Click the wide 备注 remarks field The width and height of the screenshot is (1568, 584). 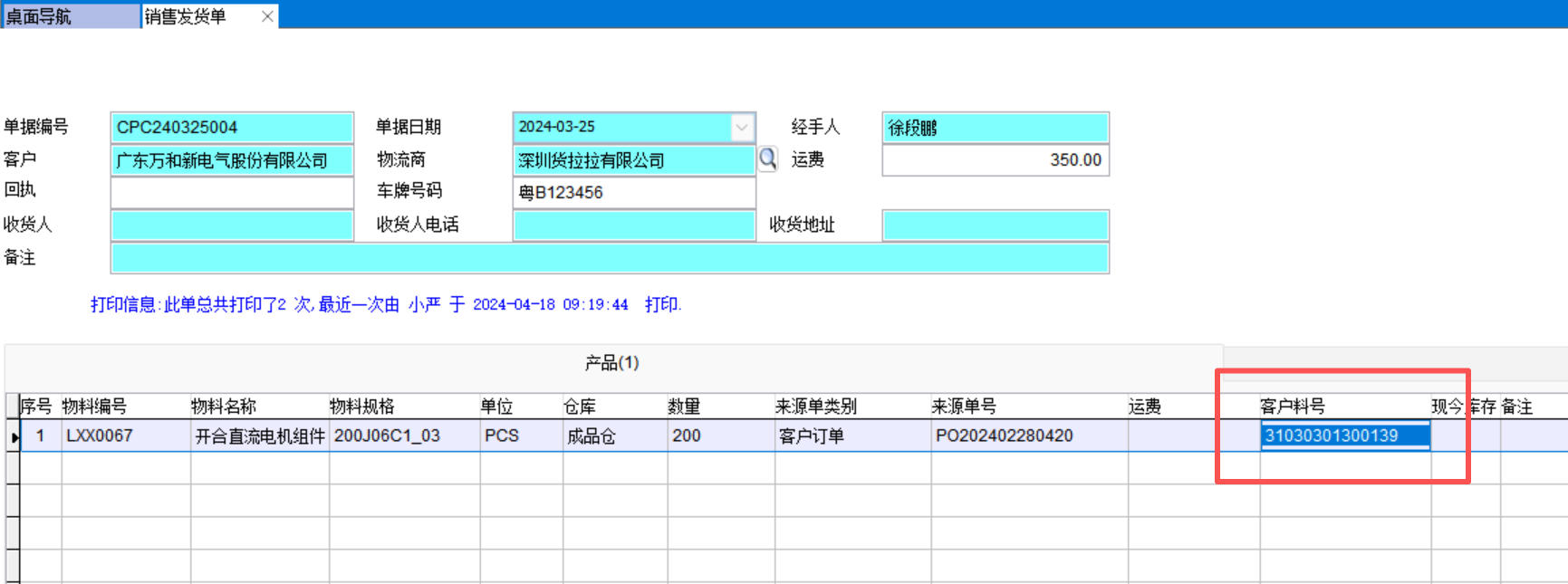[609, 258]
